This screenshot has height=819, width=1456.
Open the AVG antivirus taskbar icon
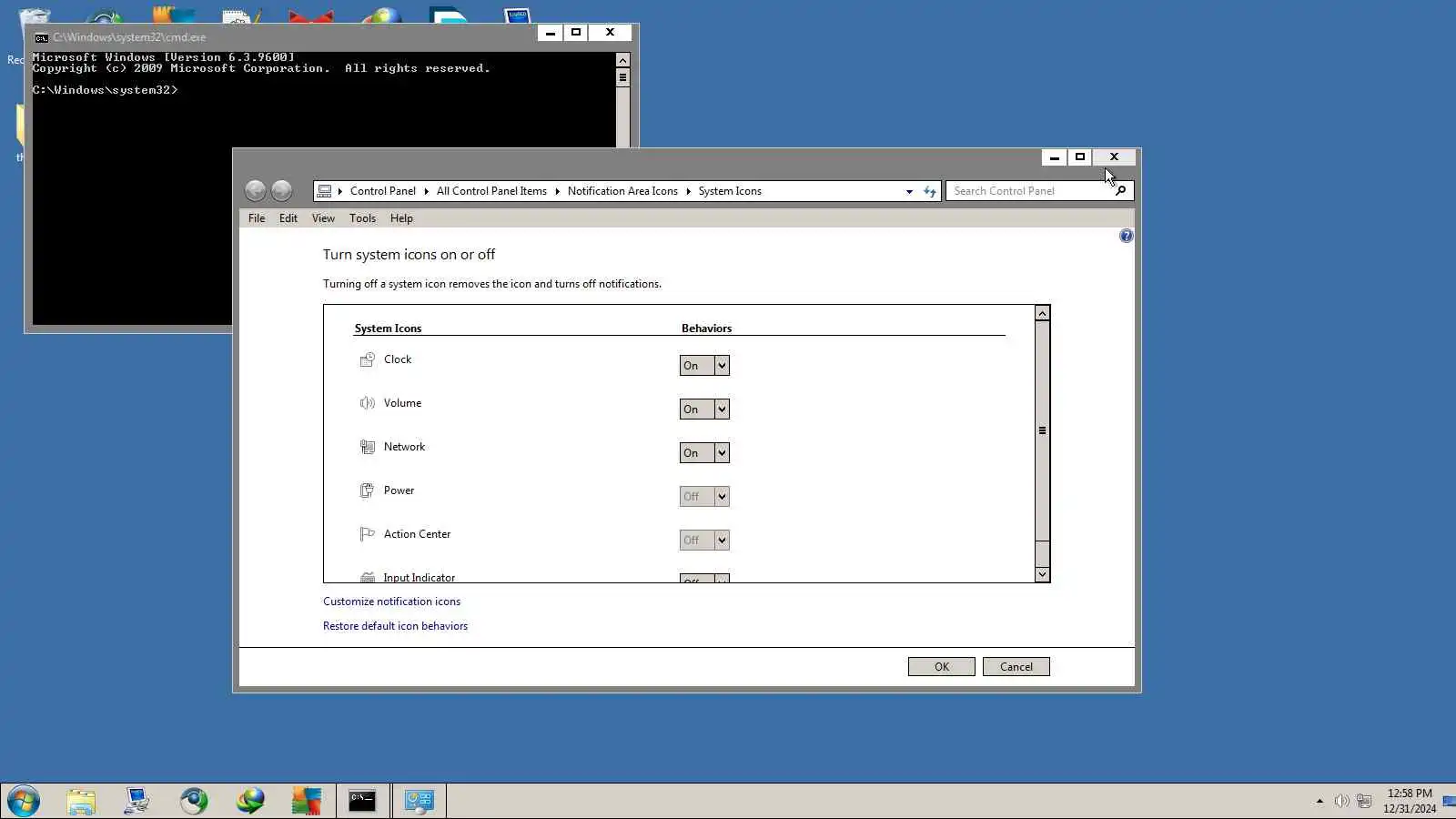tap(307, 801)
